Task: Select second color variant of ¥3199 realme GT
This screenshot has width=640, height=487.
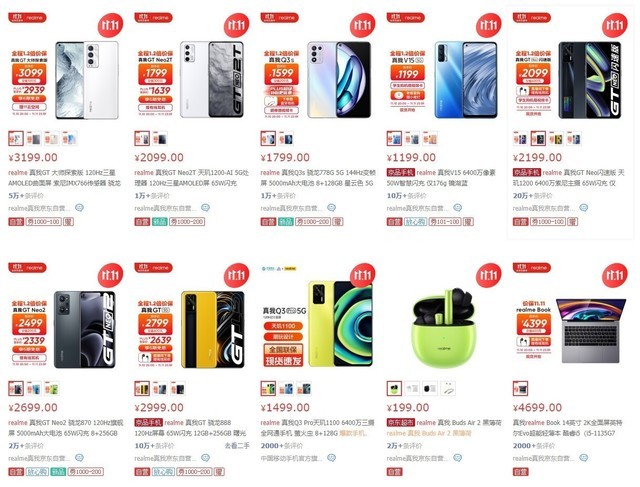Action: (x=34, y=139)
